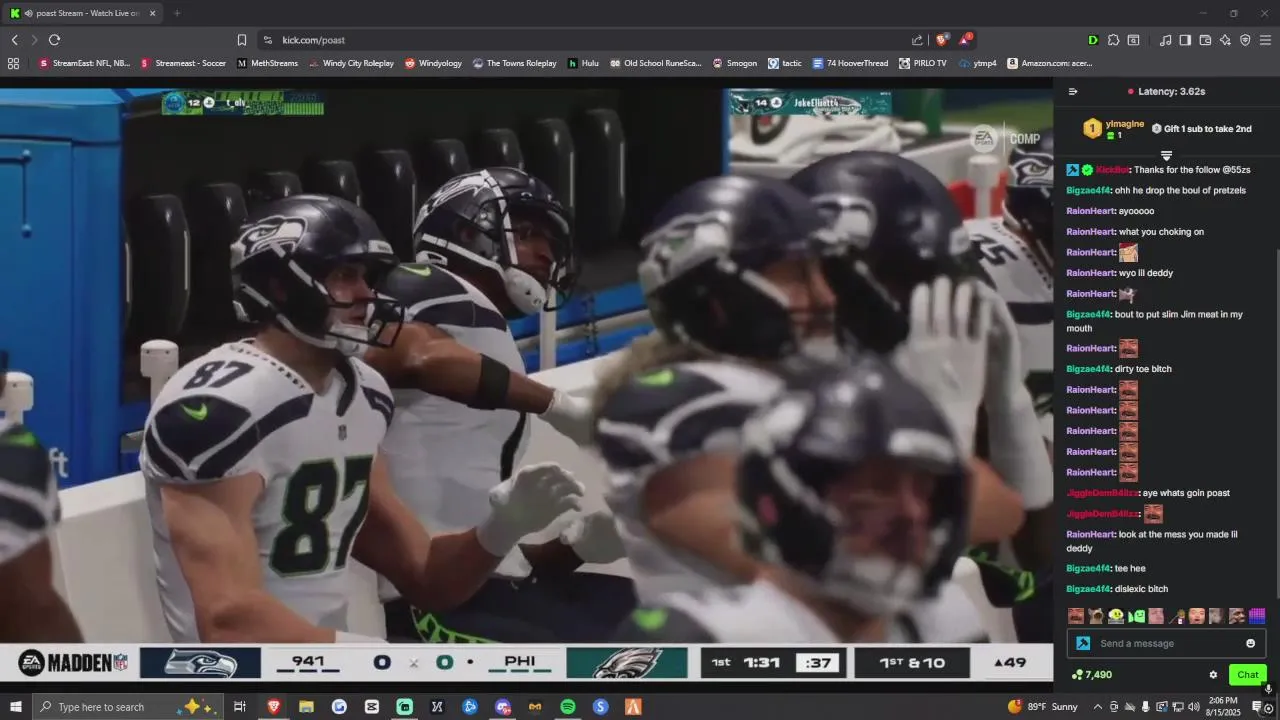Viewport: 1280px width, 720px height.
Task: Click the Brave Rewards triangle icon
Action: click(x=965, y=40)
